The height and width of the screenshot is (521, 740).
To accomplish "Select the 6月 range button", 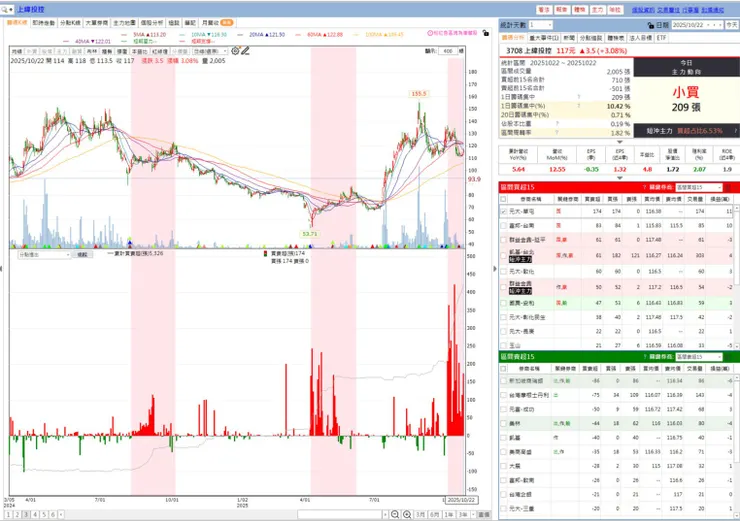I will pos(435,515).
